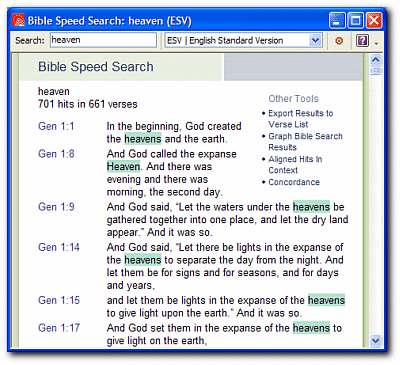Open the purple help icon in toolbar
Viewport: 400px width, 365px height.
(x=362, y=41)
